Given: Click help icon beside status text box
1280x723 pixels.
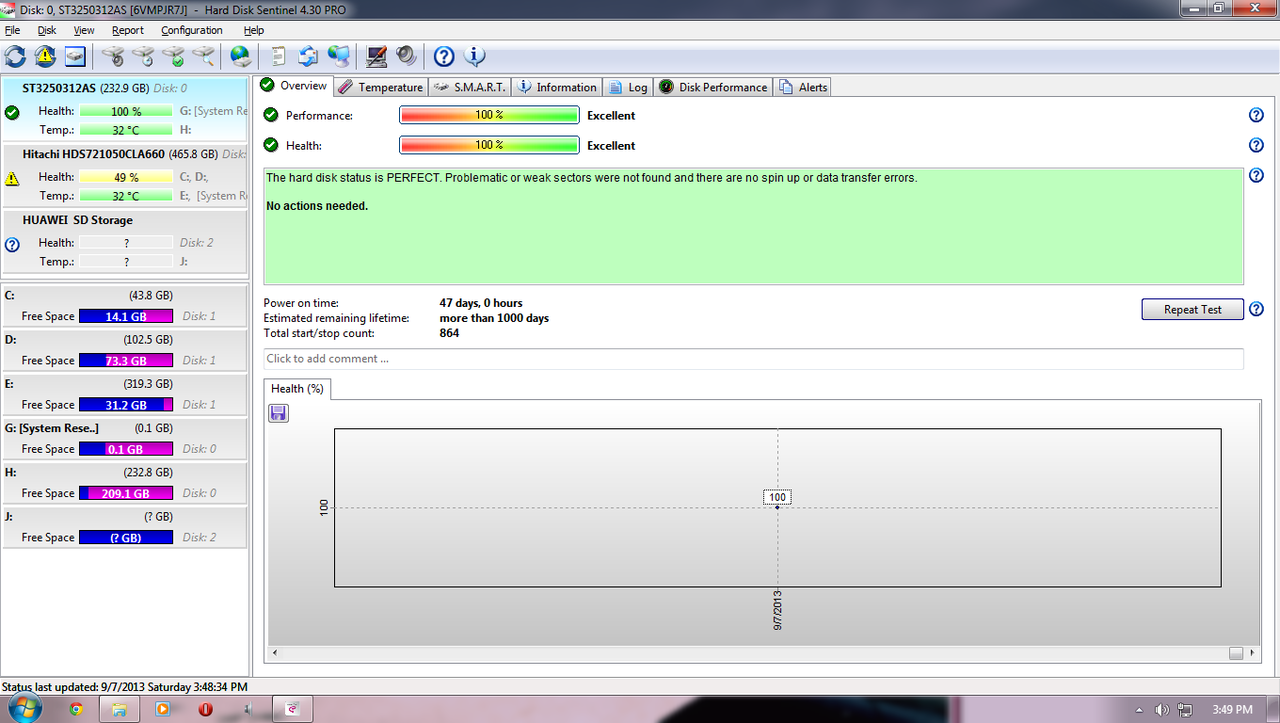Looking at the screenshot, I should (x=1257, y=176).
